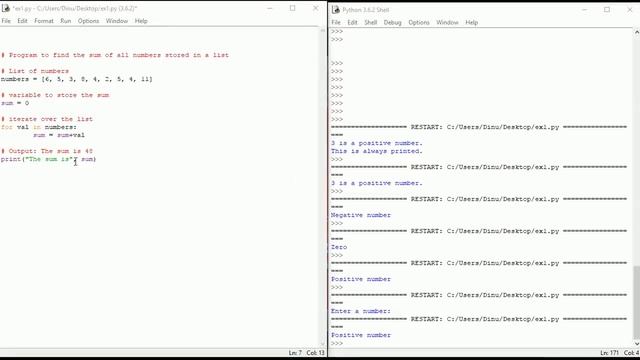Open the Options menu in editor window
The image size is (640, 360).
(89, 21)
